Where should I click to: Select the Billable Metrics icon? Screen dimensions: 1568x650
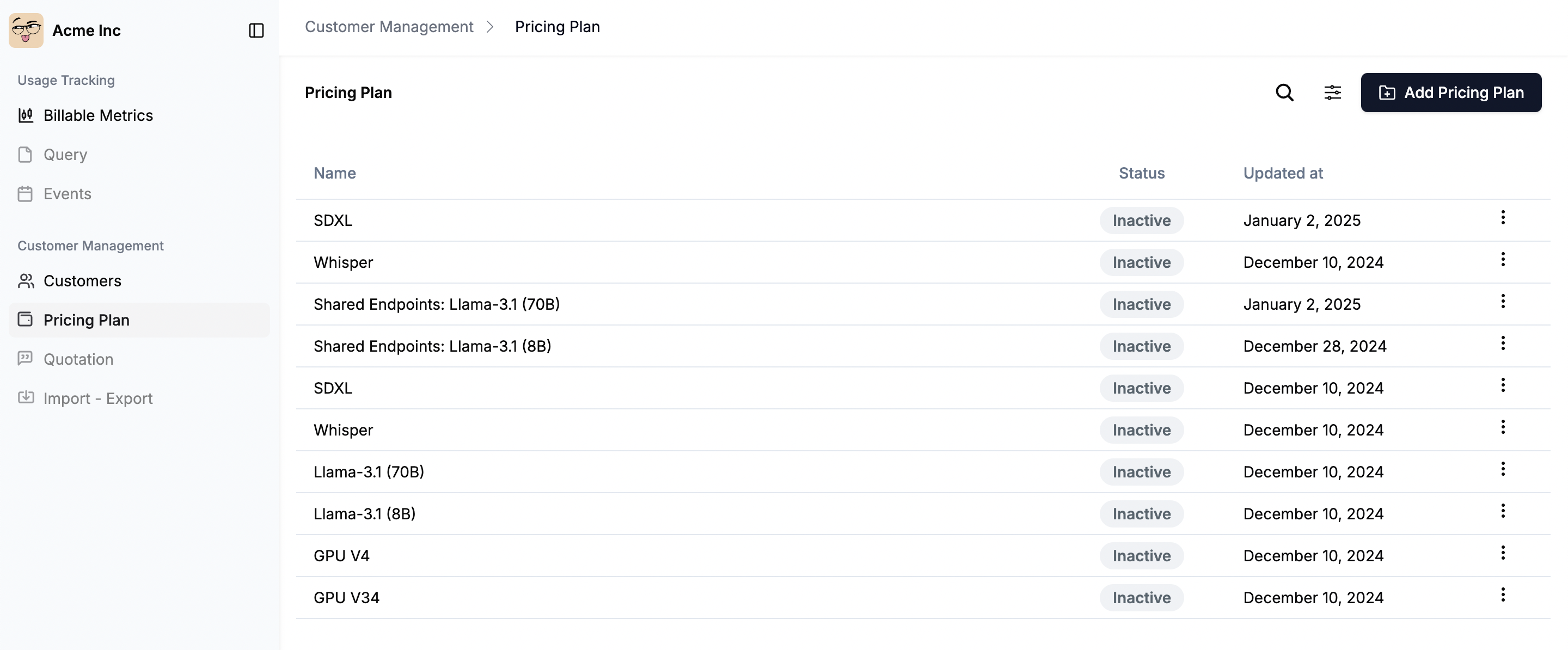(26, 115)
